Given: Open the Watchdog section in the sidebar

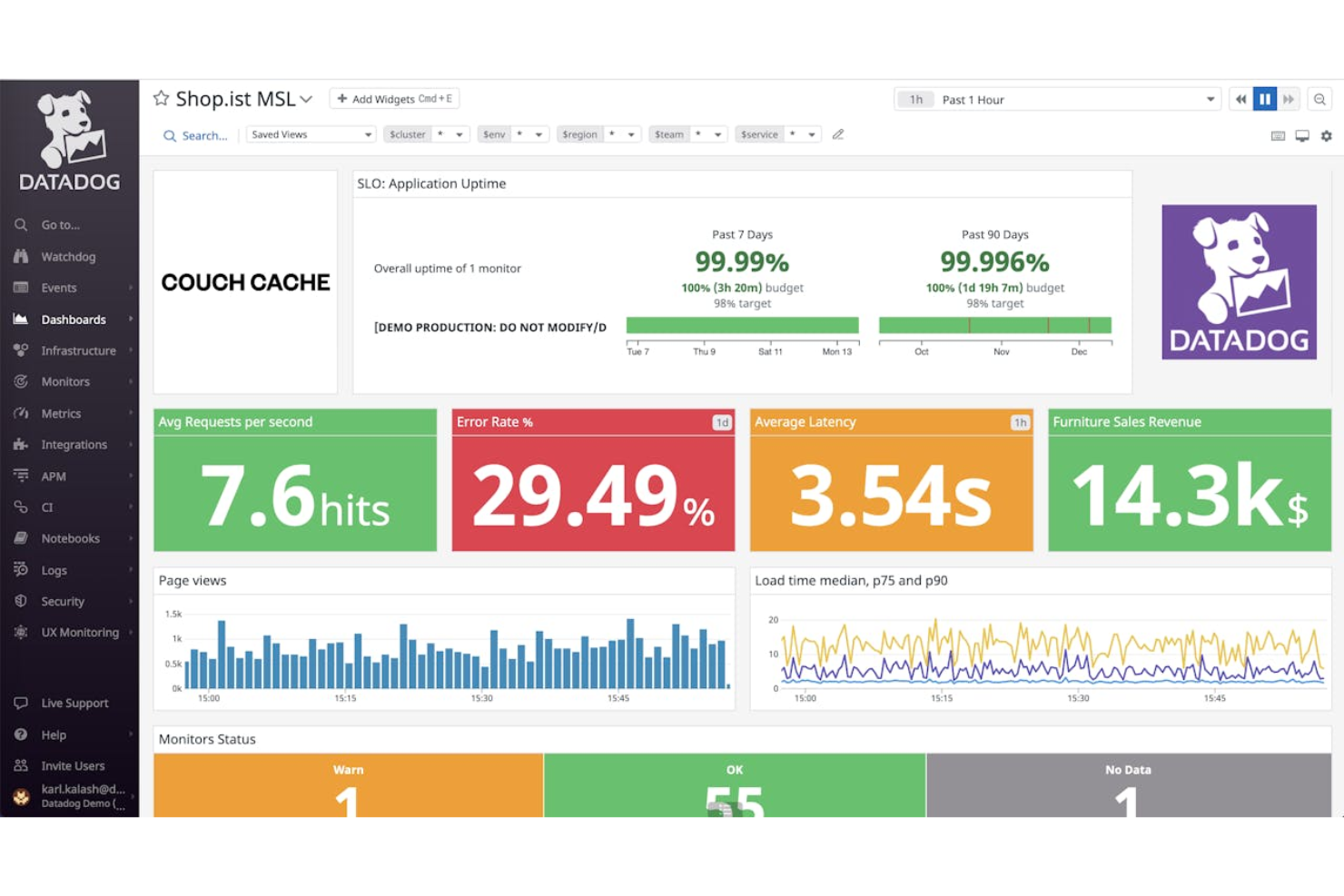Looking at the screenshot, I should pos(67,256).
